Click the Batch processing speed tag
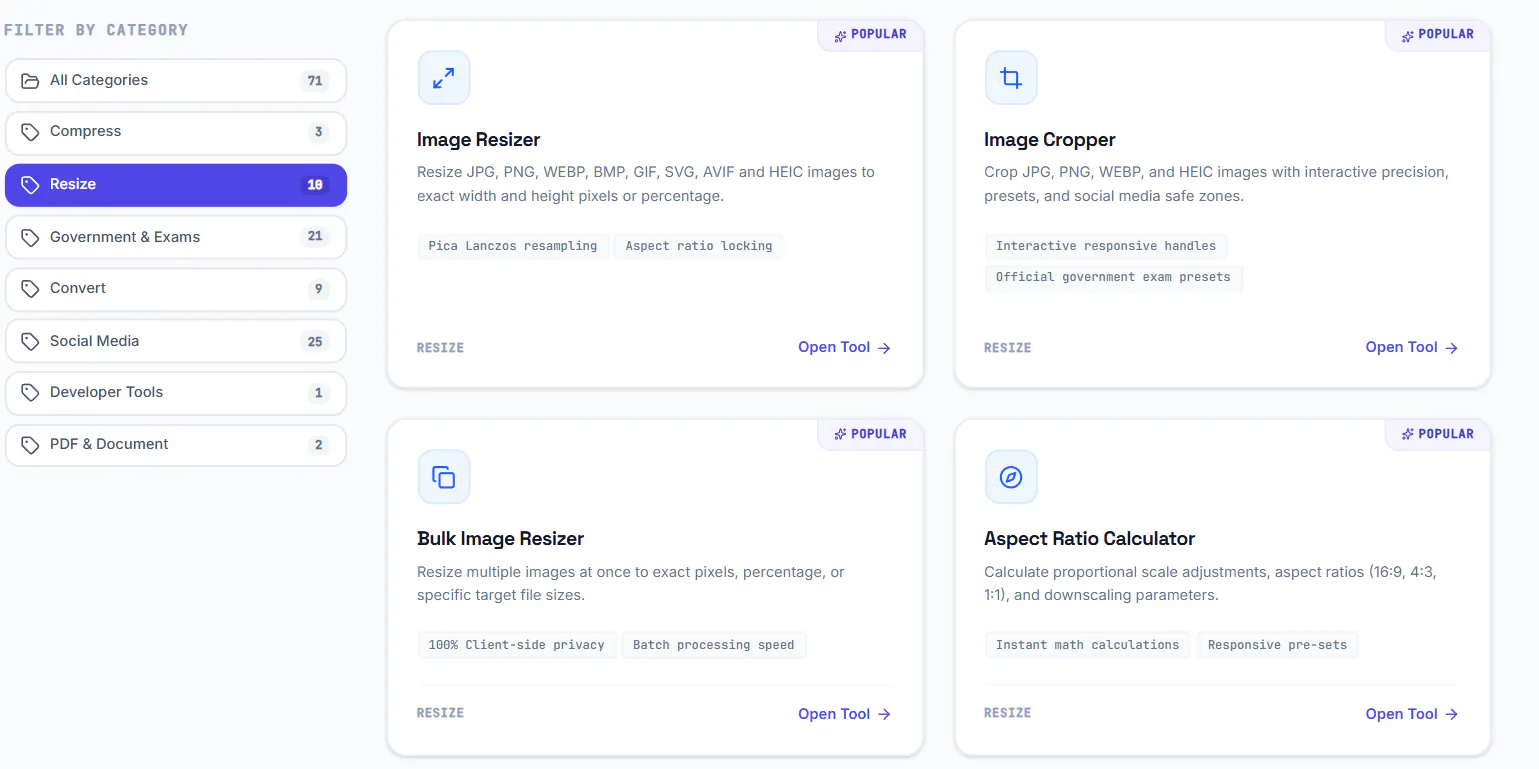Viewport: 1539px width, 769px height. tap(713, 645)
